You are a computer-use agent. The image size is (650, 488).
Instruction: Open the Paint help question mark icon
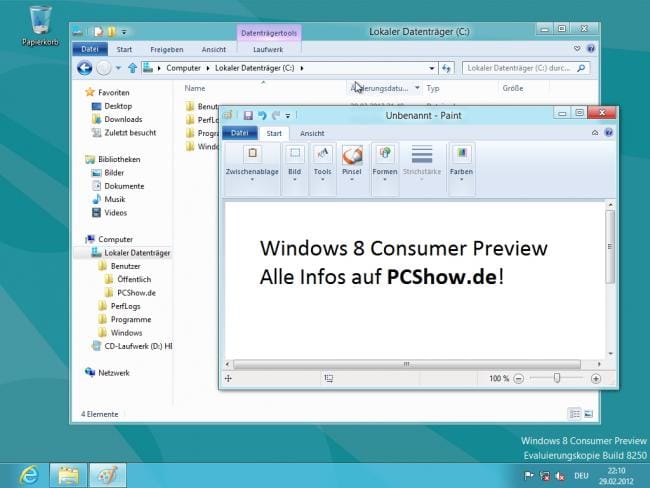pos(609,133)
